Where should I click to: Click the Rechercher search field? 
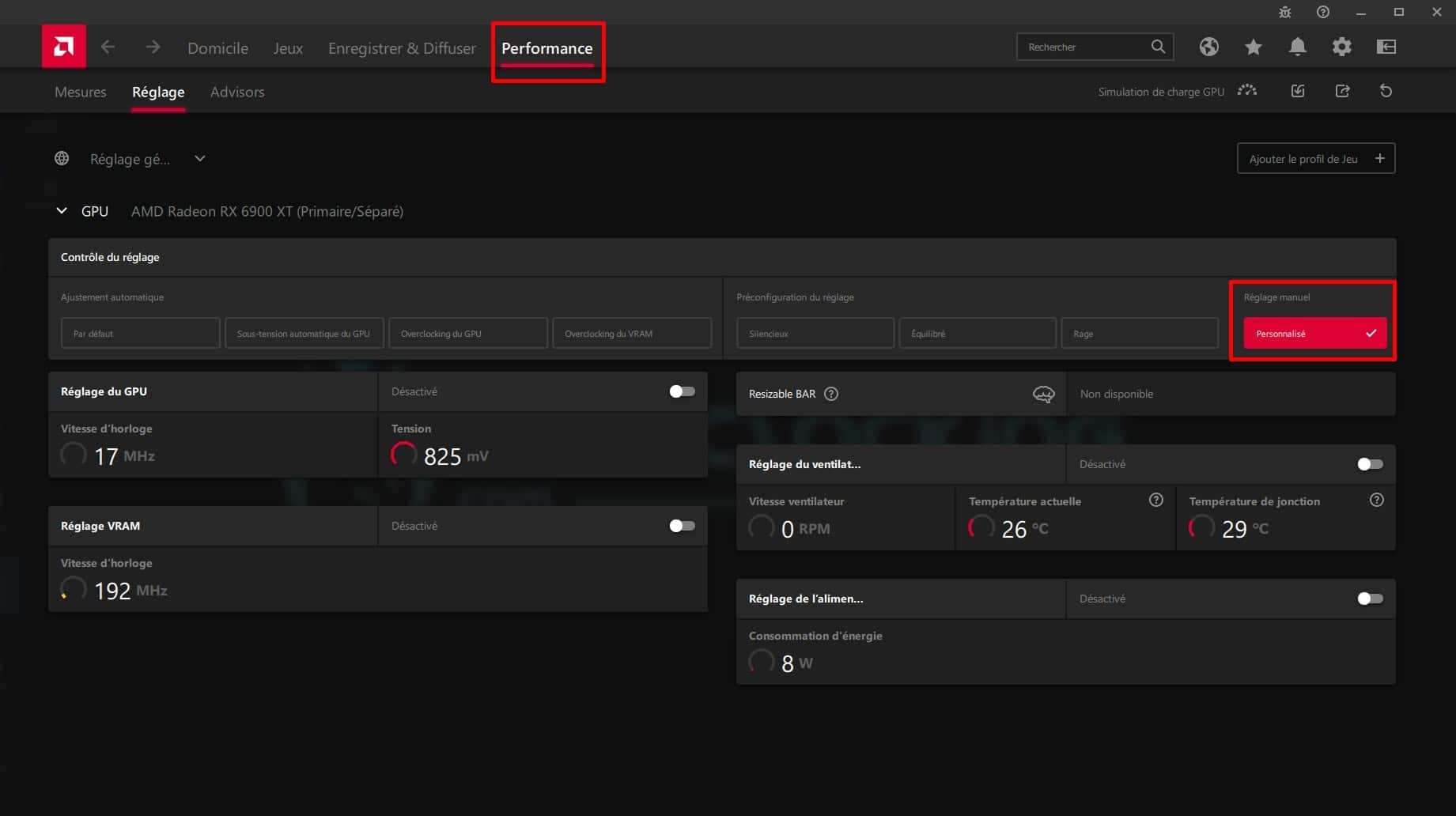(1095, 47)
